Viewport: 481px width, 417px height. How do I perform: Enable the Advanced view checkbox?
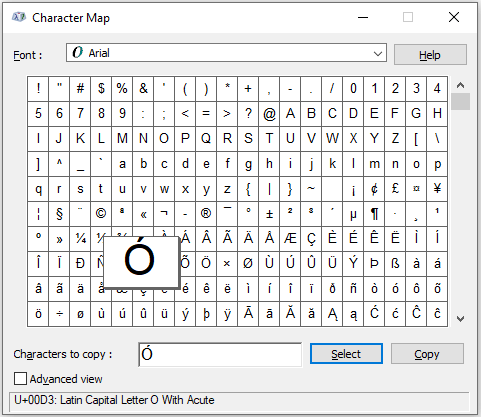pyautogui.click(x=20, y=379)
